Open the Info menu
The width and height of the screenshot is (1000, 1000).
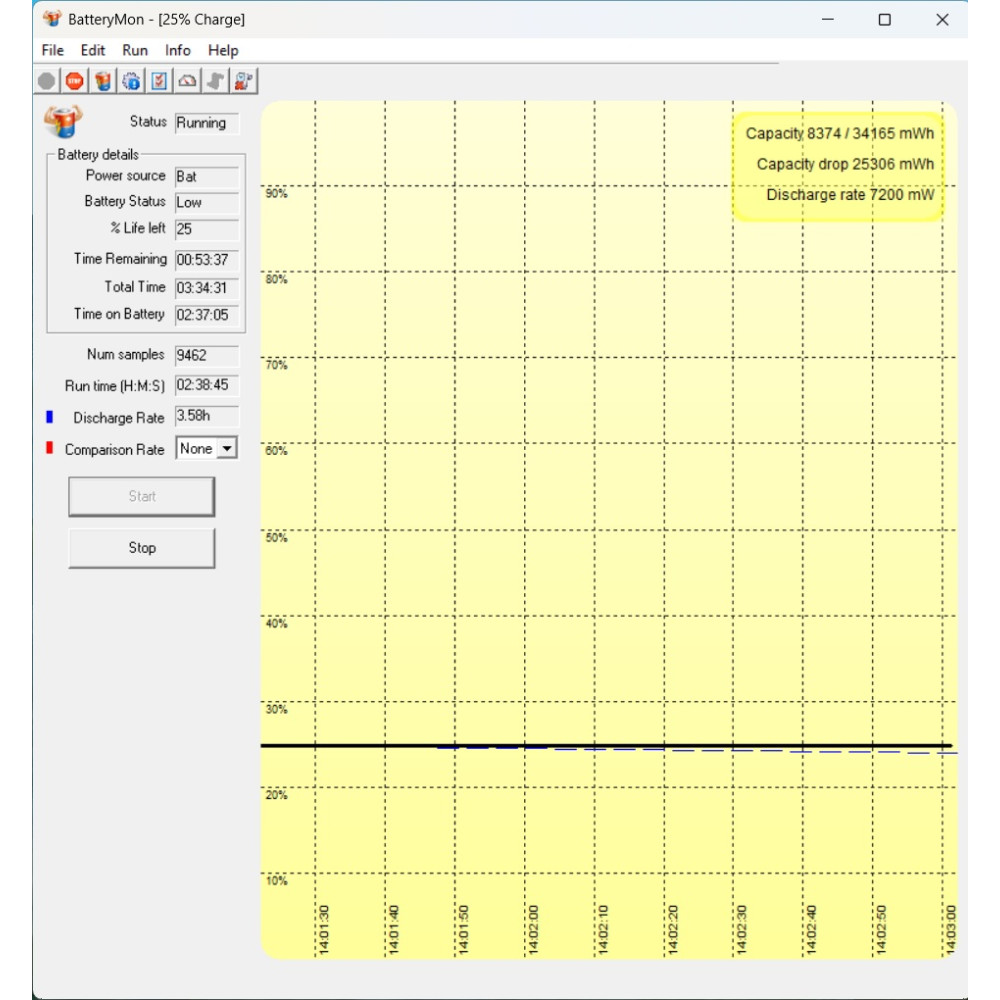click(x=178, y=50)
